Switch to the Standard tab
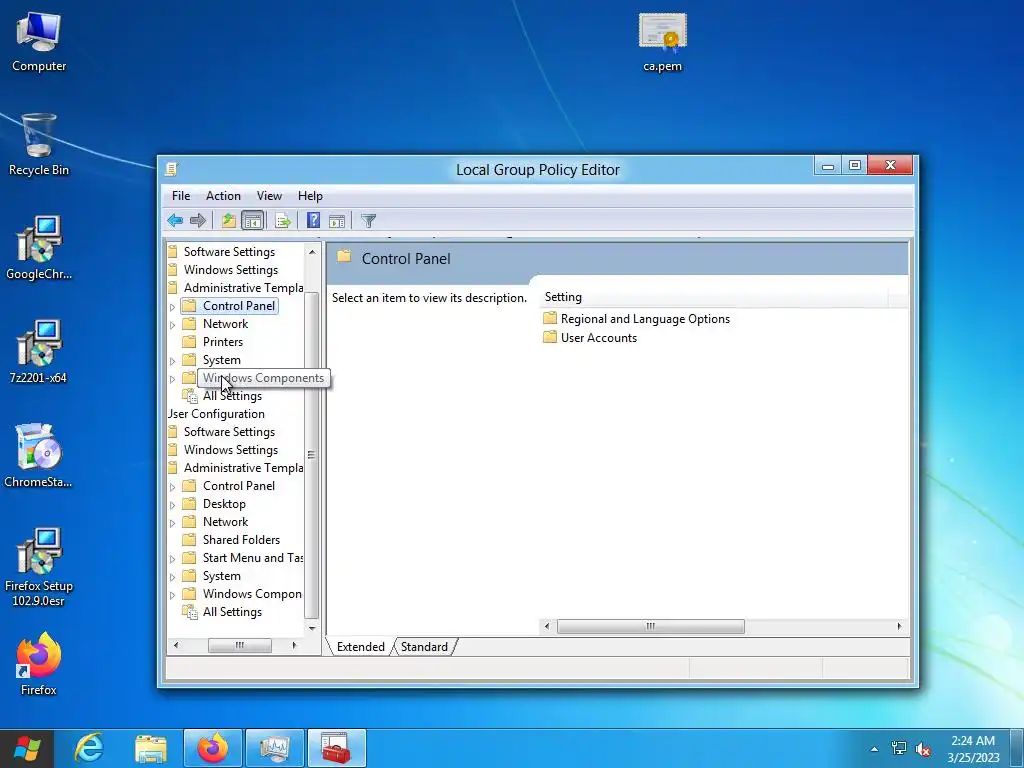 (x=424, y=647)
